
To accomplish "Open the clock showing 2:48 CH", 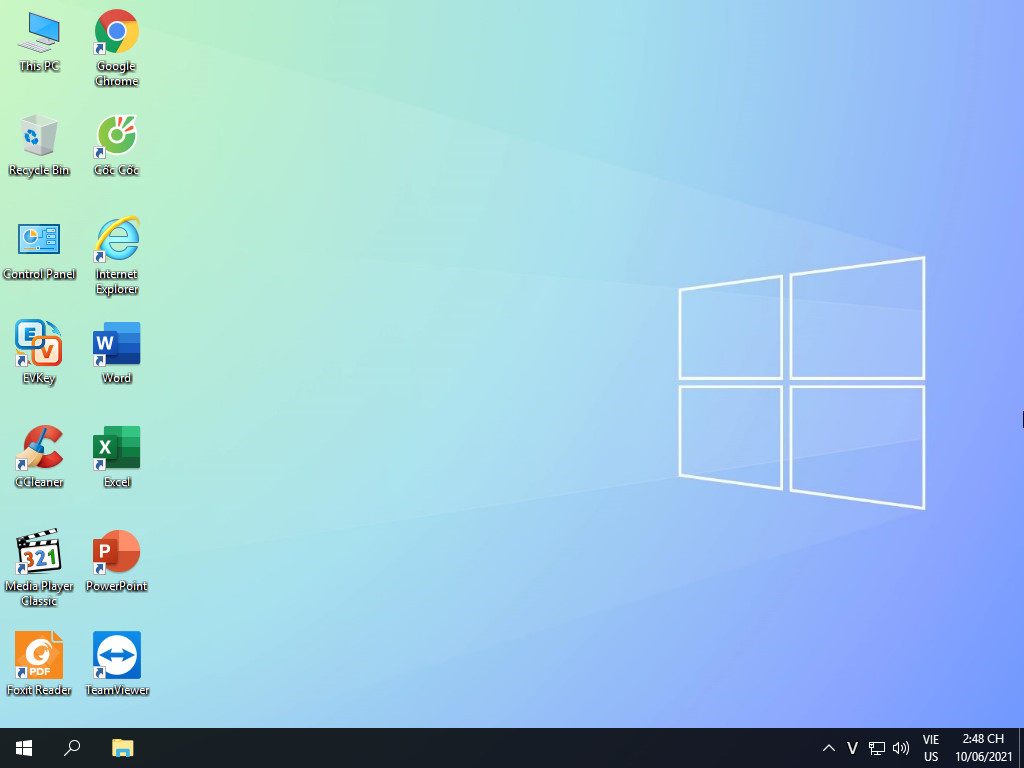I will pos(983,748).
